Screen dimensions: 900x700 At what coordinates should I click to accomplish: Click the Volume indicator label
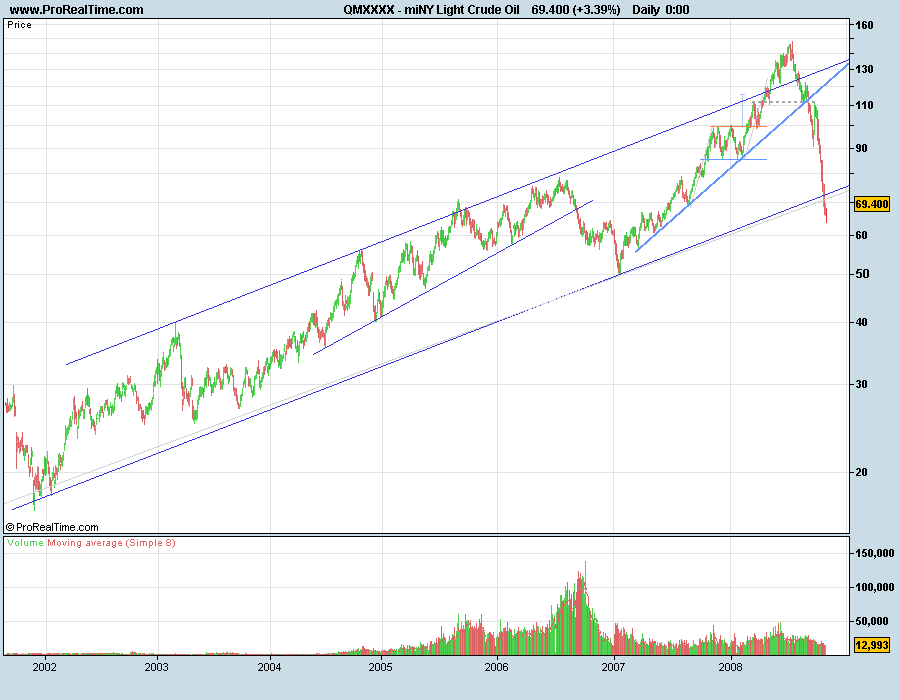tap(25, 543)
